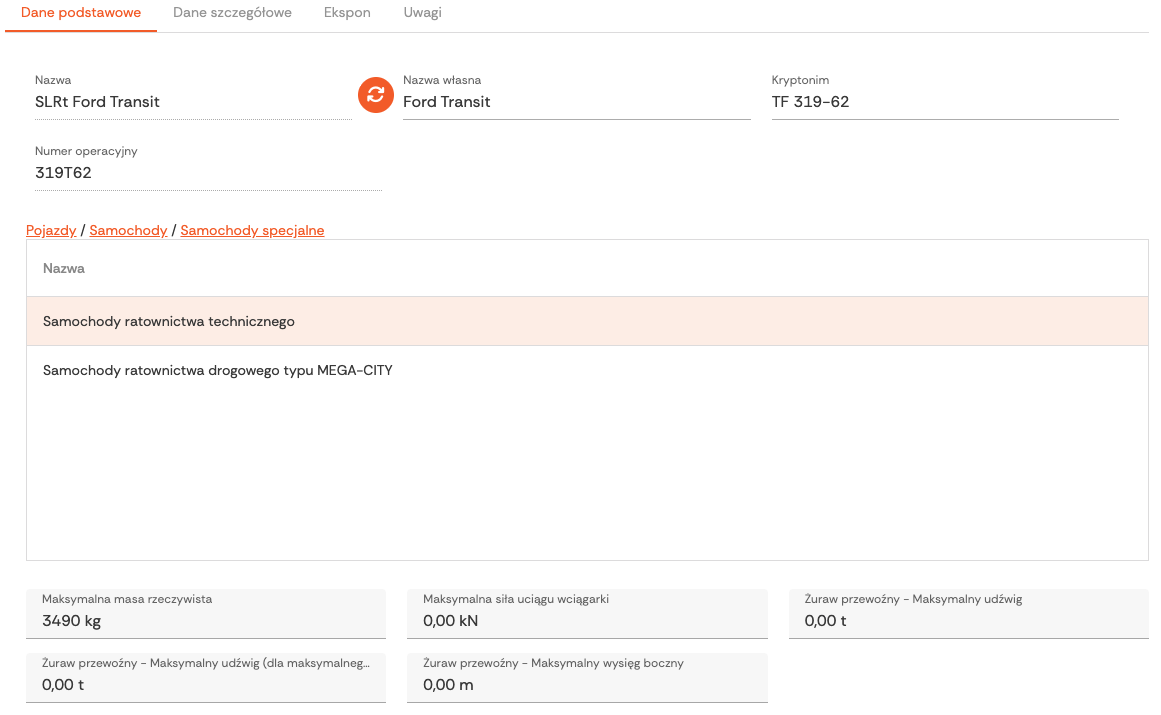Focus the Nazwa własna input field

(576, 102)
